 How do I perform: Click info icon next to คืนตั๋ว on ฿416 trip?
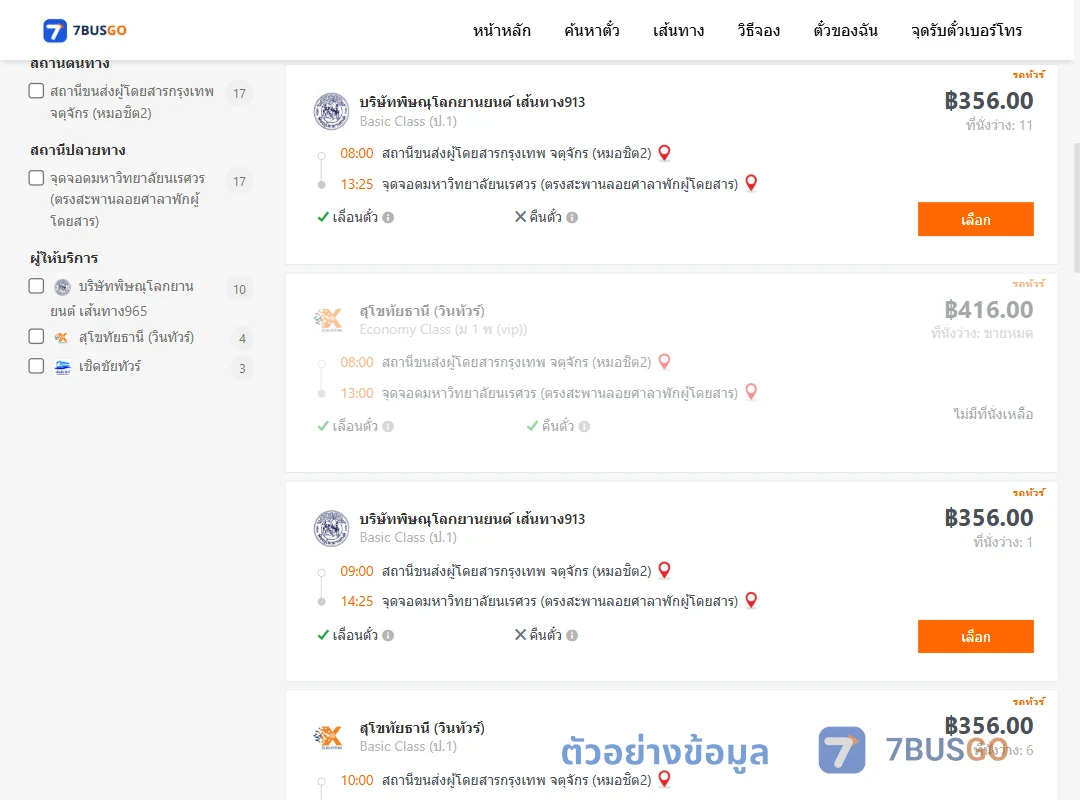click(585, 427)
